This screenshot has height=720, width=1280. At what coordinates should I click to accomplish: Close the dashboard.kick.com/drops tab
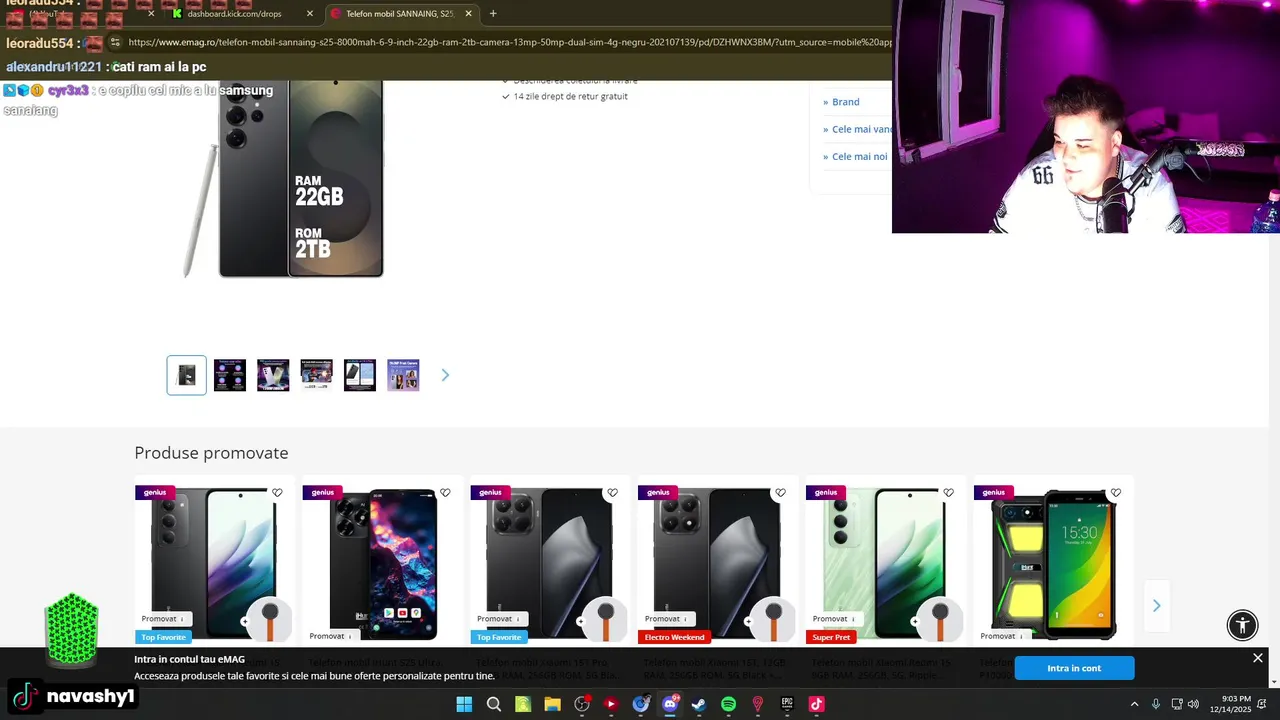pos(310,14)
